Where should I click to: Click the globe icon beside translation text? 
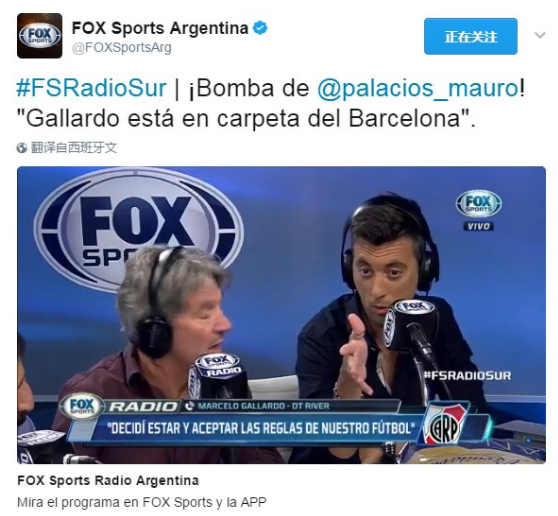point(22,148)
